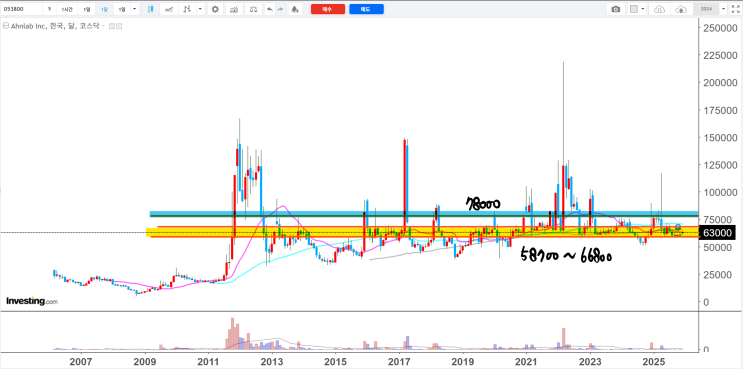
Task: Click the 2013 label on time axis
Action: pyautogui.click(x=272, y=362)
